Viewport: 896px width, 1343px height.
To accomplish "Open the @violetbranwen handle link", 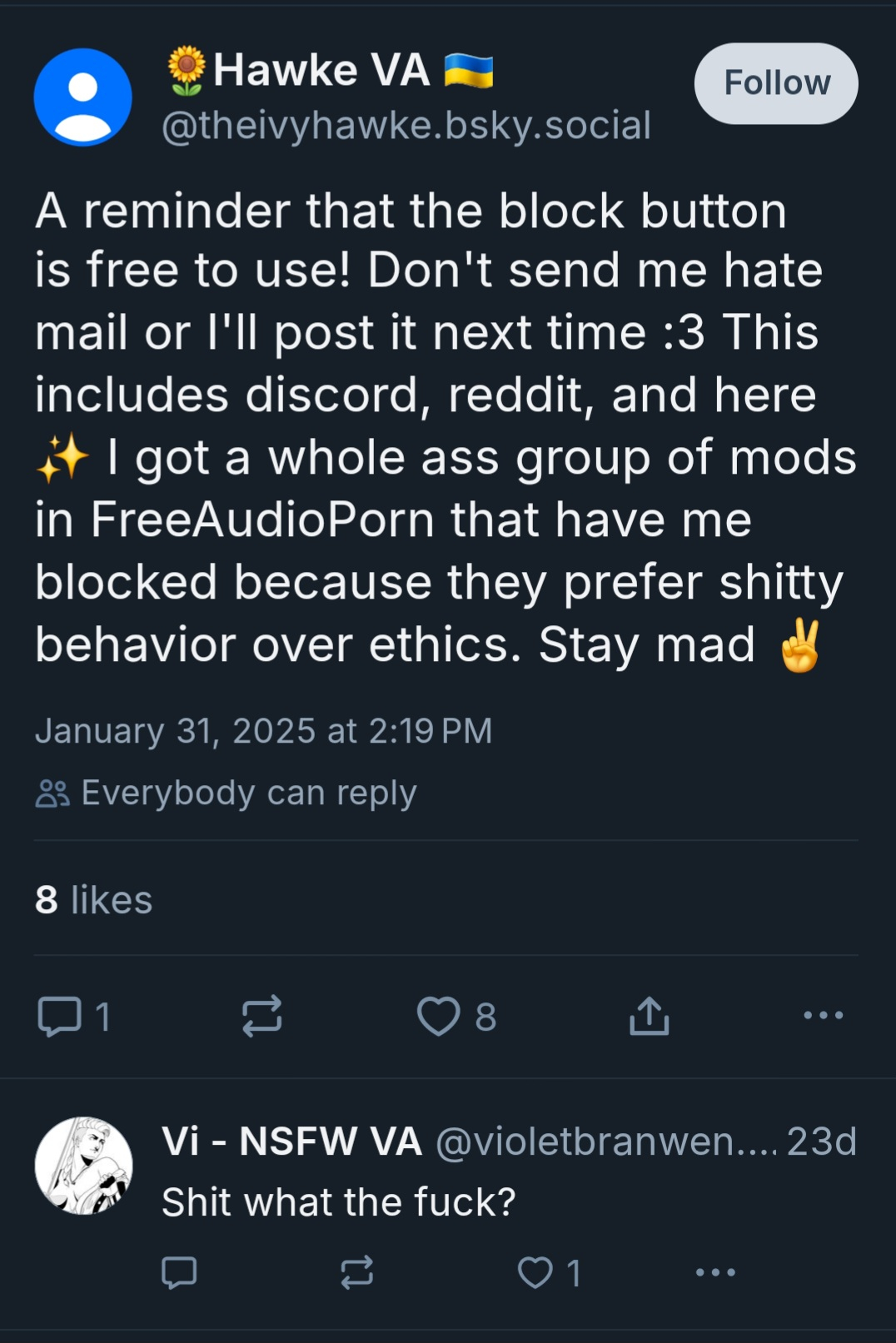I will tap(606, 1142).
